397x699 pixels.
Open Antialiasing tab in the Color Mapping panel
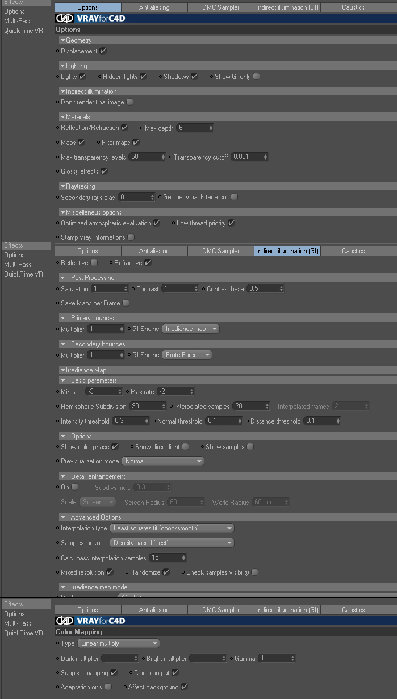pyautogui.click(x=154, y=609)
